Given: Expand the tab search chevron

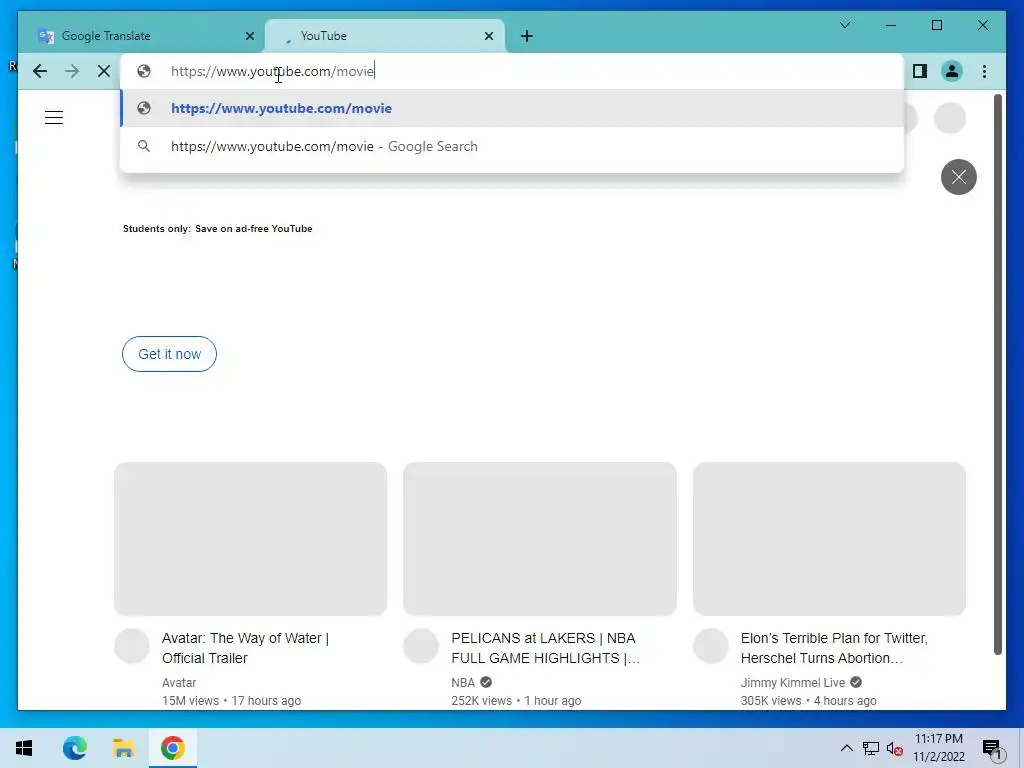Looking at the screenshot, I should (x=844, y=25).
